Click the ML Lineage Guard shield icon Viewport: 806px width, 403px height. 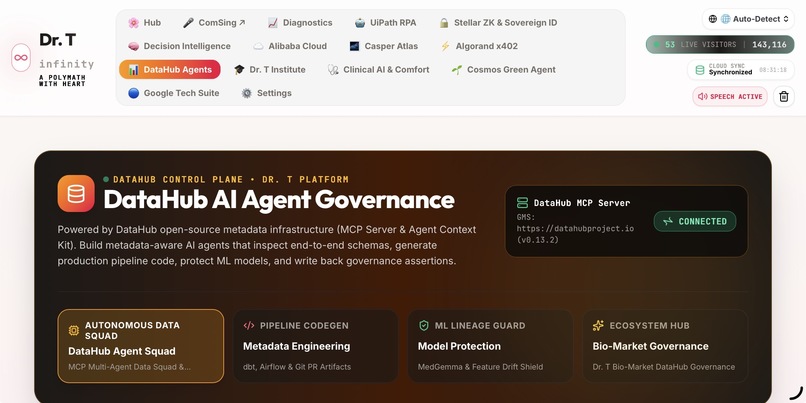coord(424,325)
